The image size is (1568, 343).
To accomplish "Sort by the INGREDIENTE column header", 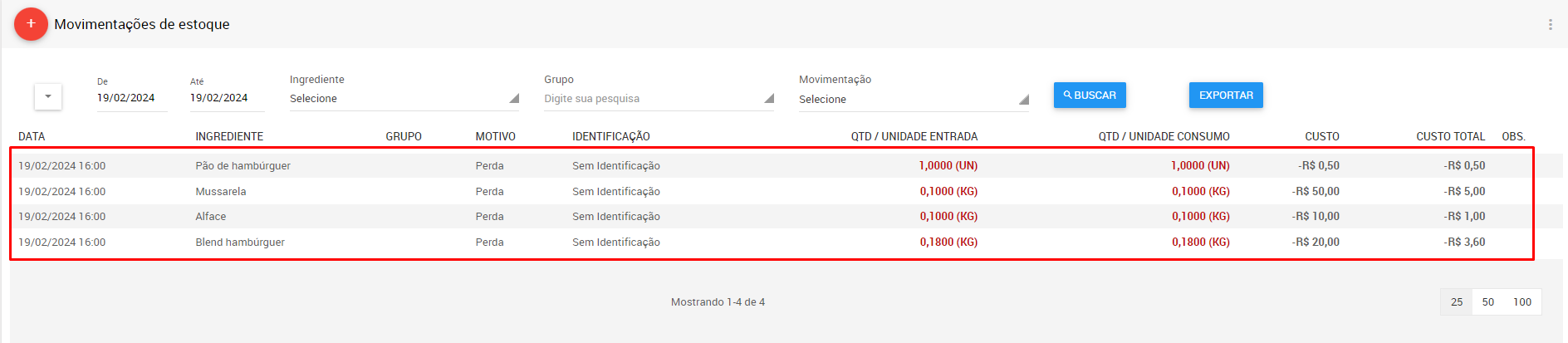I will [229, 136].
